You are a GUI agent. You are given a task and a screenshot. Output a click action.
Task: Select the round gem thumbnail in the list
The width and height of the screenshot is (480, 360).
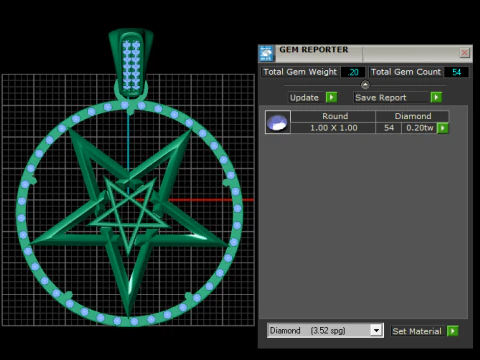278,122
